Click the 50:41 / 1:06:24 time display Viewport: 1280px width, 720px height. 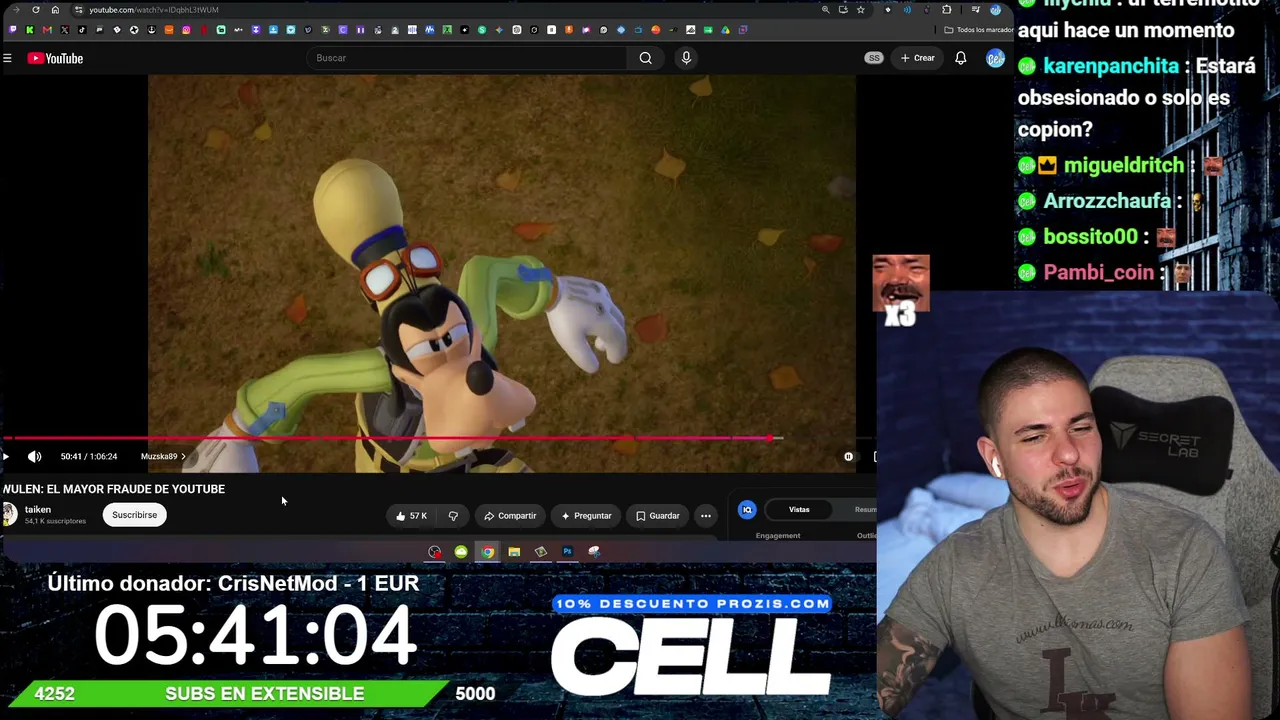(x=89, y=456)
